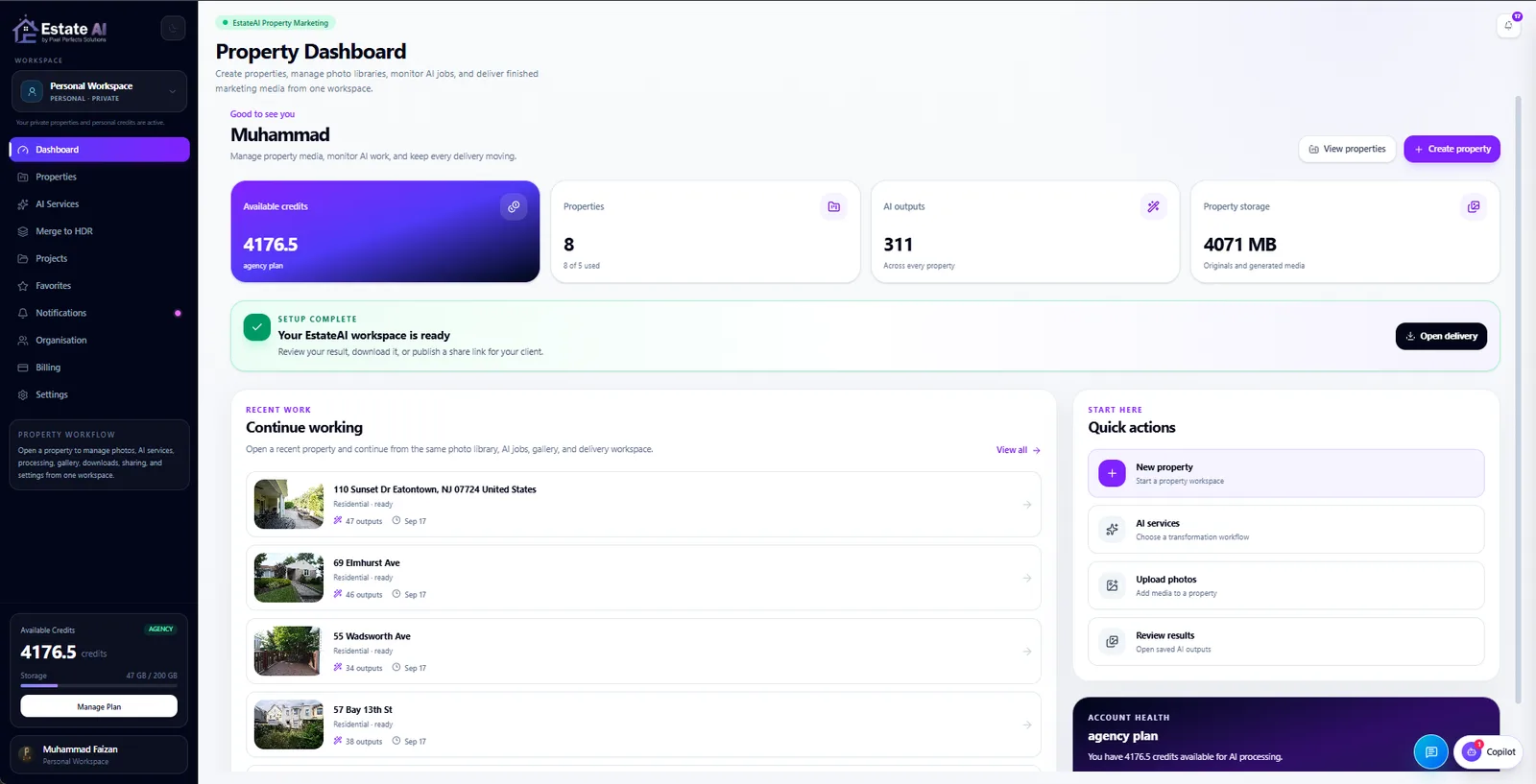The width and height of the screenshot is (1536, 784).
Task: Click the arrow on 57 Bay 13th St row
Action: point(1027,725)
